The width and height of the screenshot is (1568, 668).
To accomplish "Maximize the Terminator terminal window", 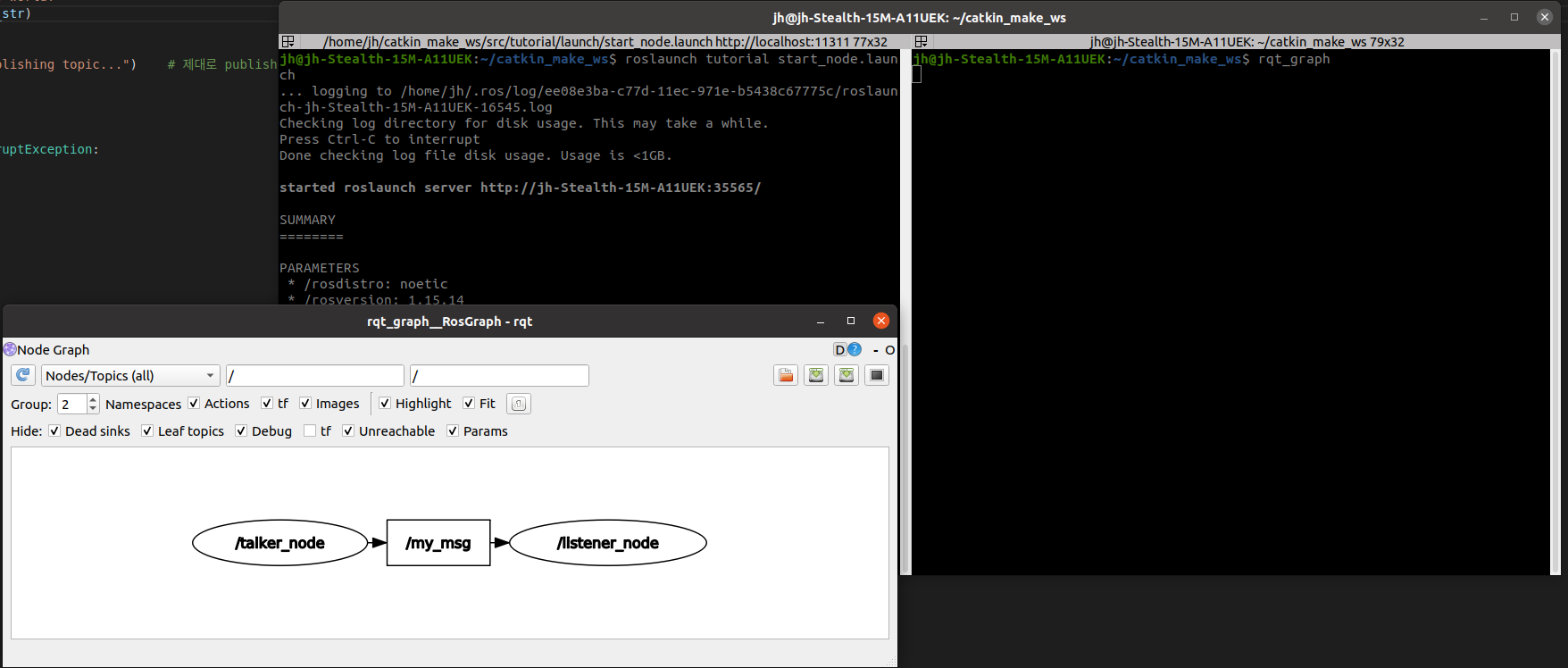I will pos(1514,17).
